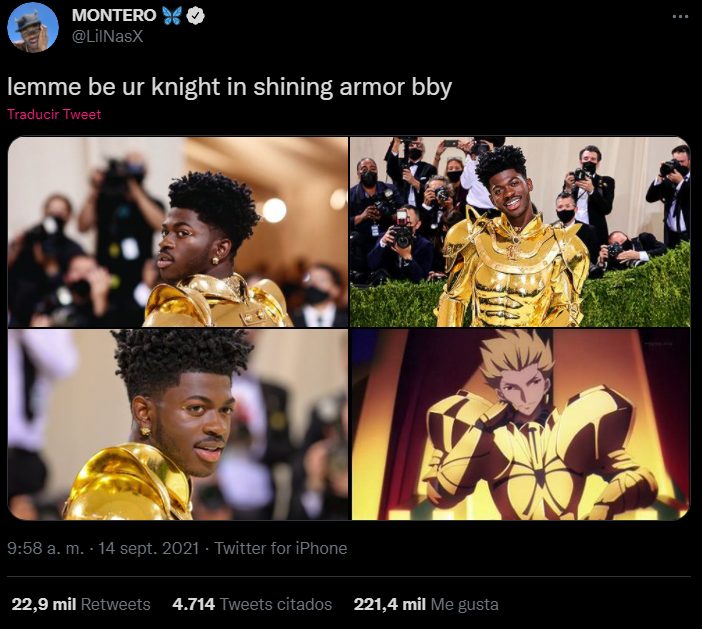Click the blue verified badge

[197, 17]
